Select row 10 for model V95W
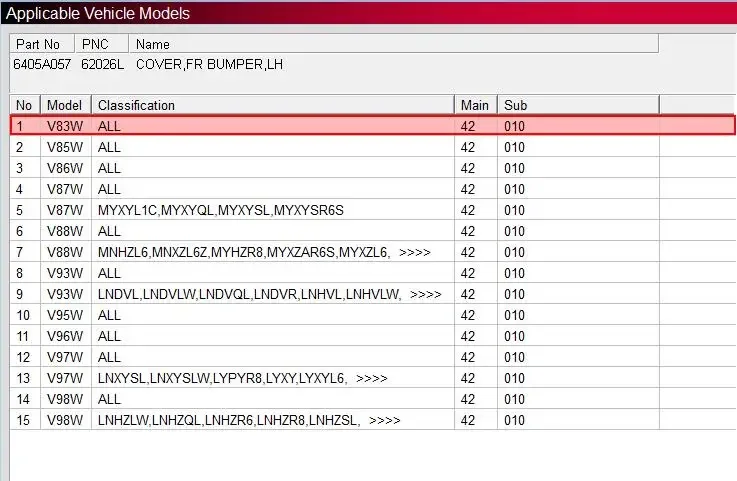 click(373, 315)
